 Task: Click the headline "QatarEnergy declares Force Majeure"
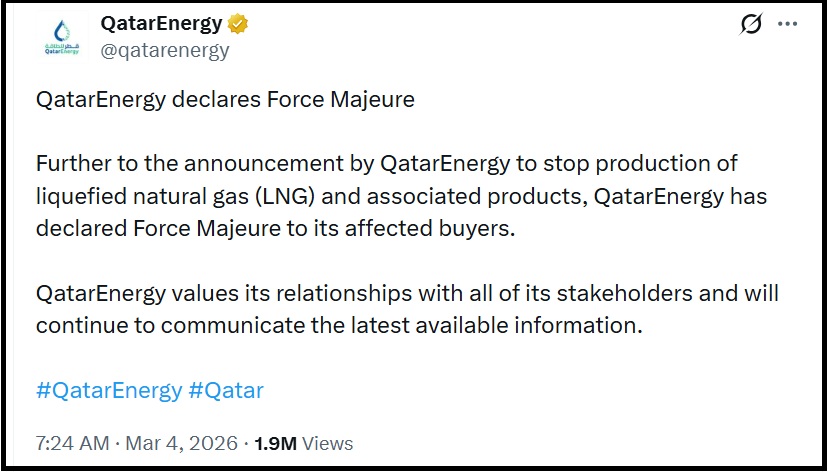click(x=225, y=100)
